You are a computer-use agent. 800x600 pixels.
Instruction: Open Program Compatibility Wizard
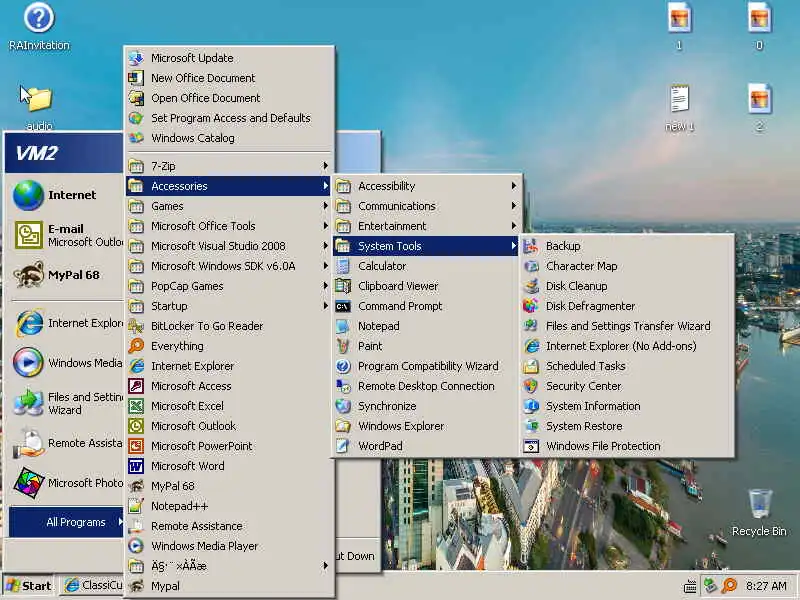(426, 366)
